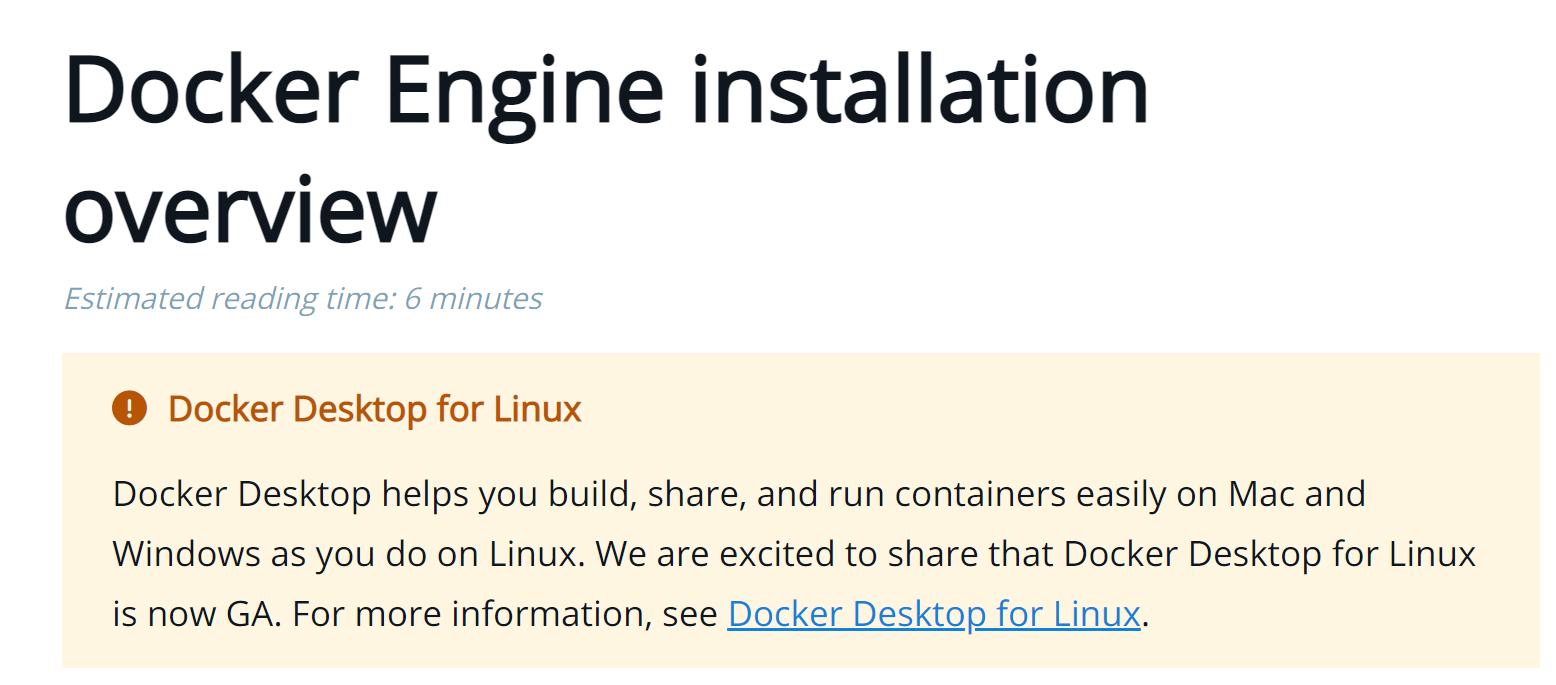This screenshot has width=1556, height=685.
Task: Click the word Engine in the page title
Action: click(524, 90)
